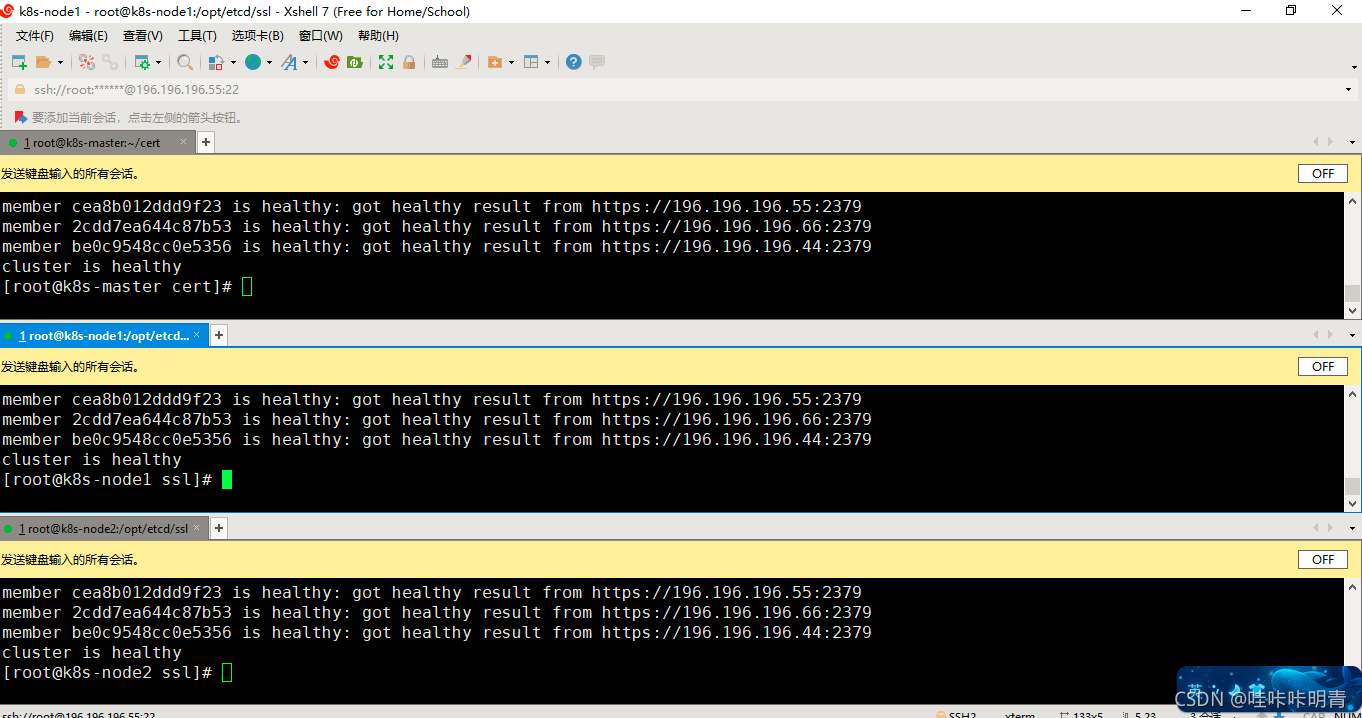Image resolution: width=1362 pixels, height=718 pixels.
Task: Open Help blue question mark icon
Action: pyautogui.click(x=573, y=62)
